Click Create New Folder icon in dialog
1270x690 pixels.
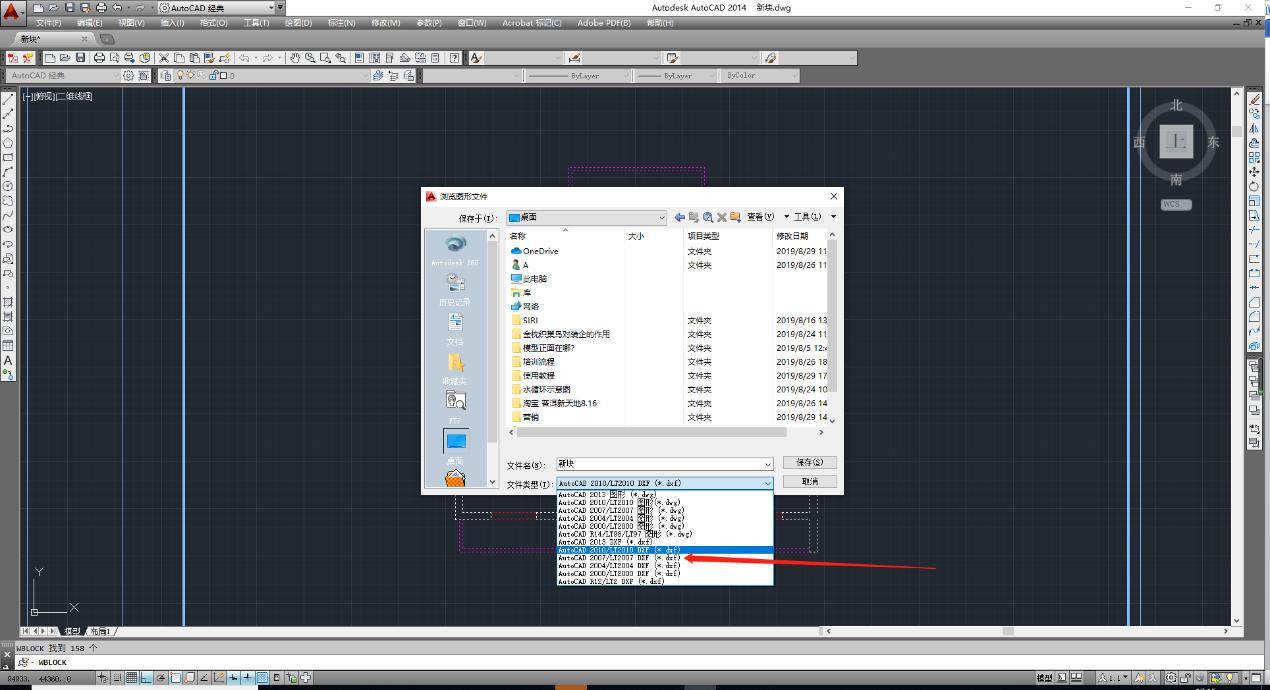point(735,217)
